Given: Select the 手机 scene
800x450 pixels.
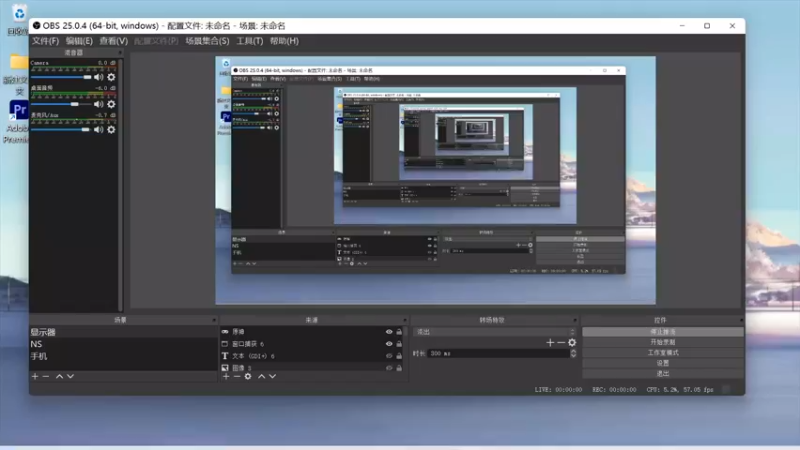Looking at the screenshot, I should click(123, 356).
